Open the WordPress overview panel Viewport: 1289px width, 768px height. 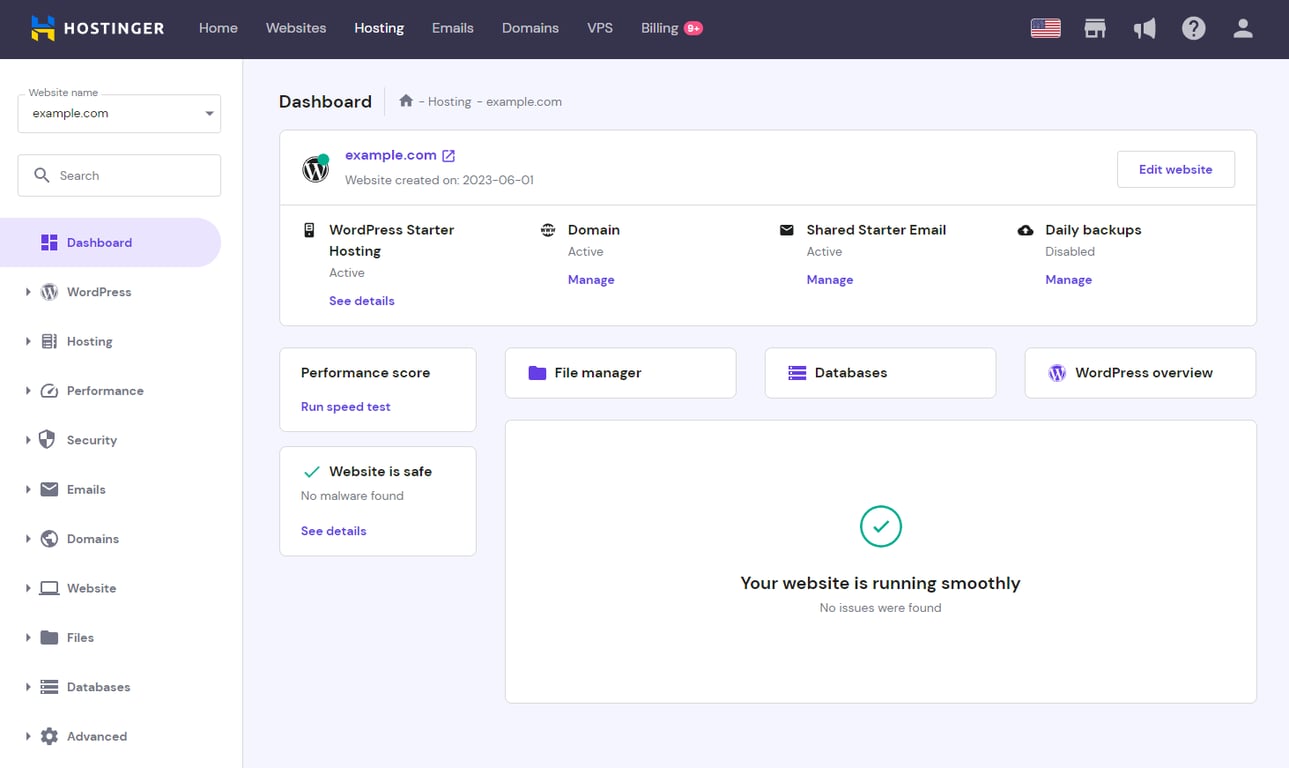[1139, 372]
